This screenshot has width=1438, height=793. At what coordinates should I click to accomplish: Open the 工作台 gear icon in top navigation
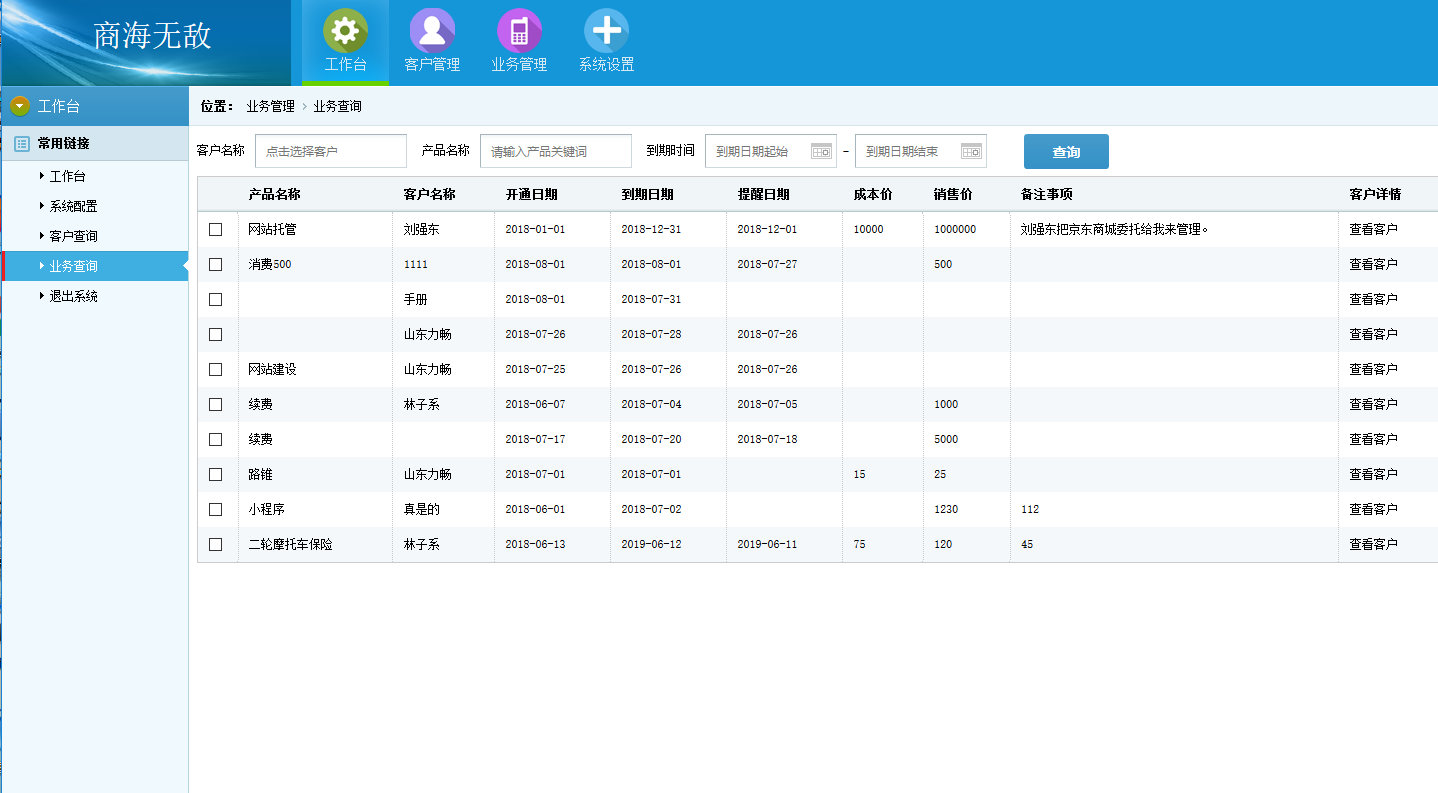coord(345,32)
